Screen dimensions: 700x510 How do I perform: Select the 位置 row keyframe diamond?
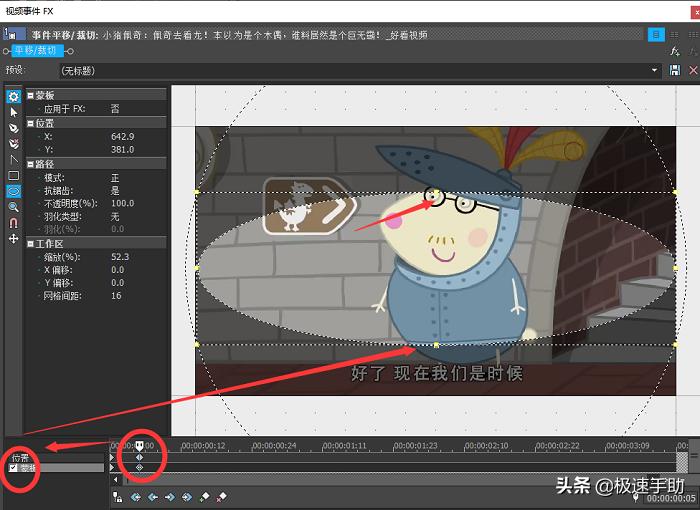click(x=139, y=457)
